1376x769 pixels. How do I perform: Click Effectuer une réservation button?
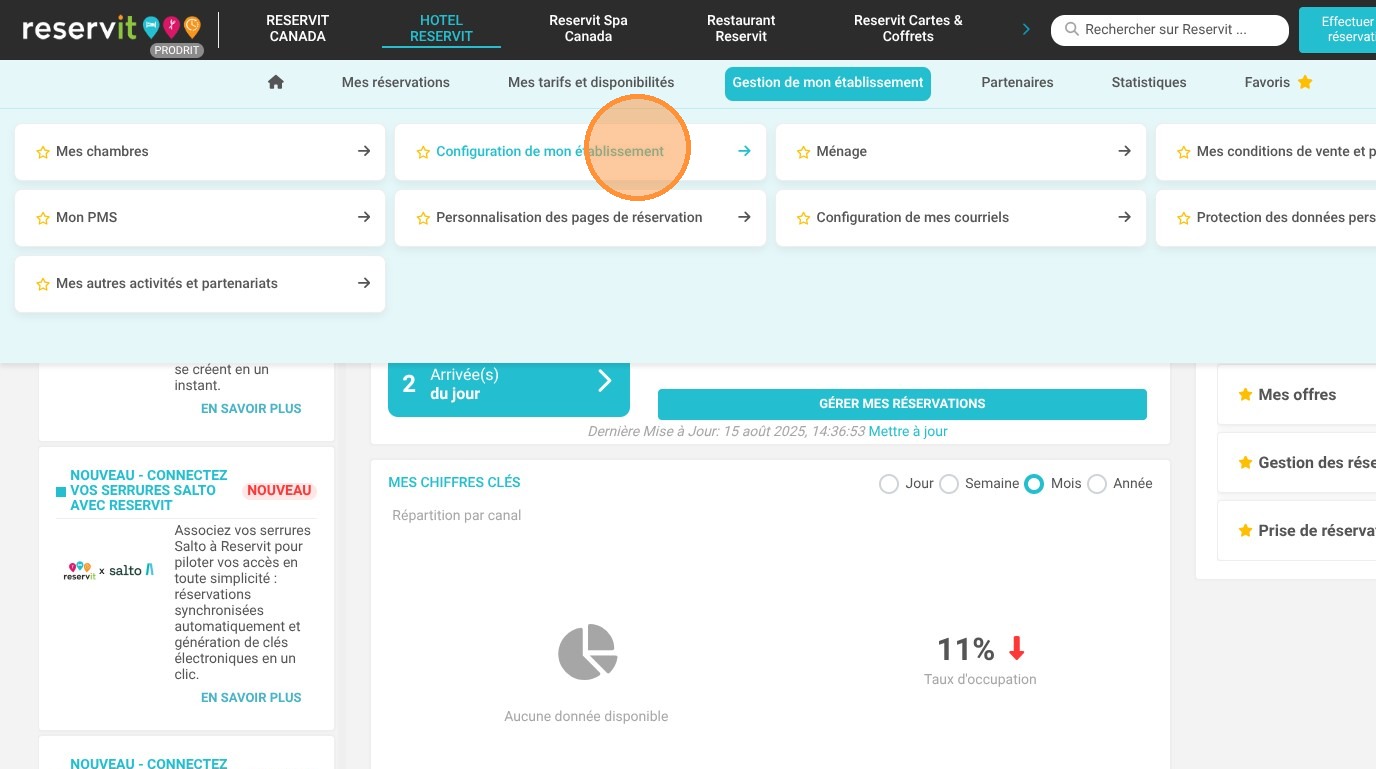pos(1337,29)
